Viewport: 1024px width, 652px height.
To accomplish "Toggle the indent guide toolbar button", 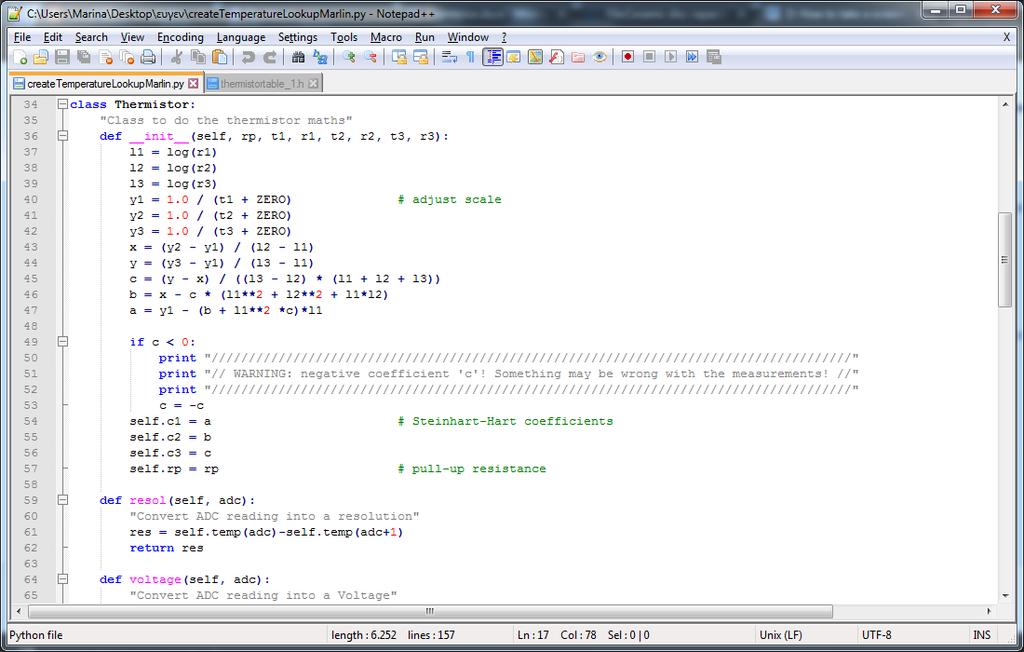I will click(x=492, y=57).
